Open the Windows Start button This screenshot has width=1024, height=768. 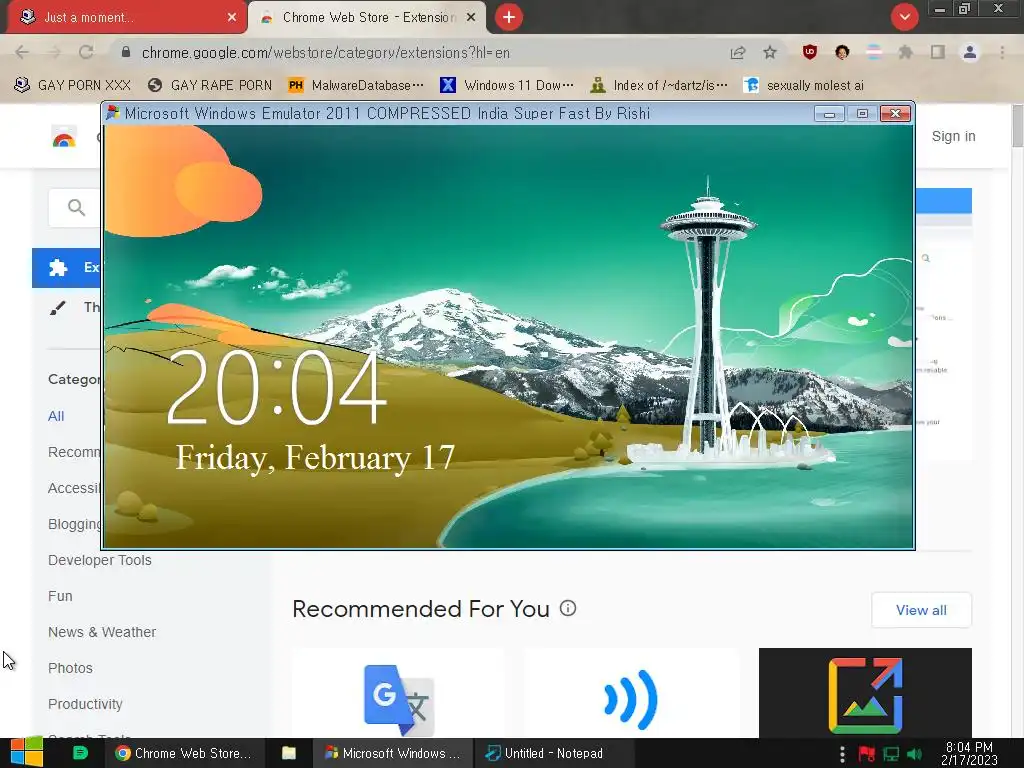(27, 753)
